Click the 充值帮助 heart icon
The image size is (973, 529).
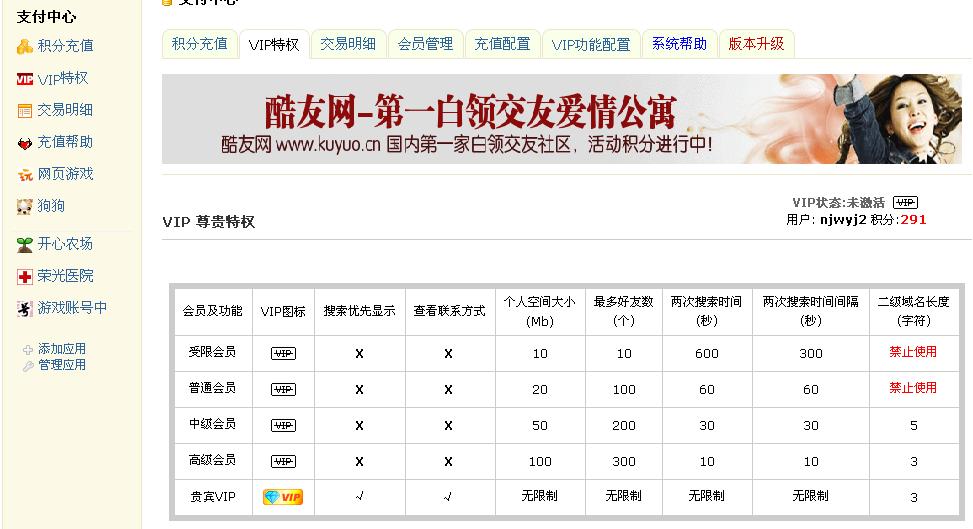click(x=25, y=143)
